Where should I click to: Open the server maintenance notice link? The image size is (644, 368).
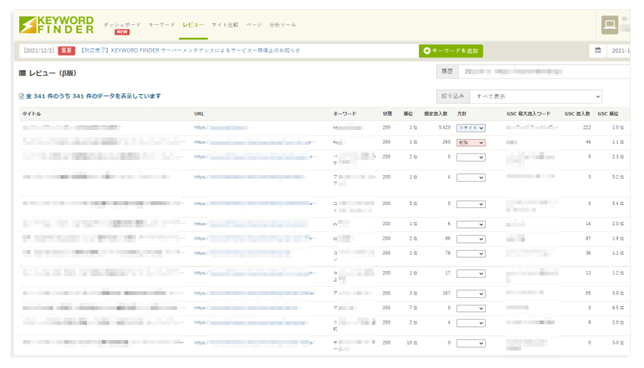pyautogui.click(x=190, y=51)
